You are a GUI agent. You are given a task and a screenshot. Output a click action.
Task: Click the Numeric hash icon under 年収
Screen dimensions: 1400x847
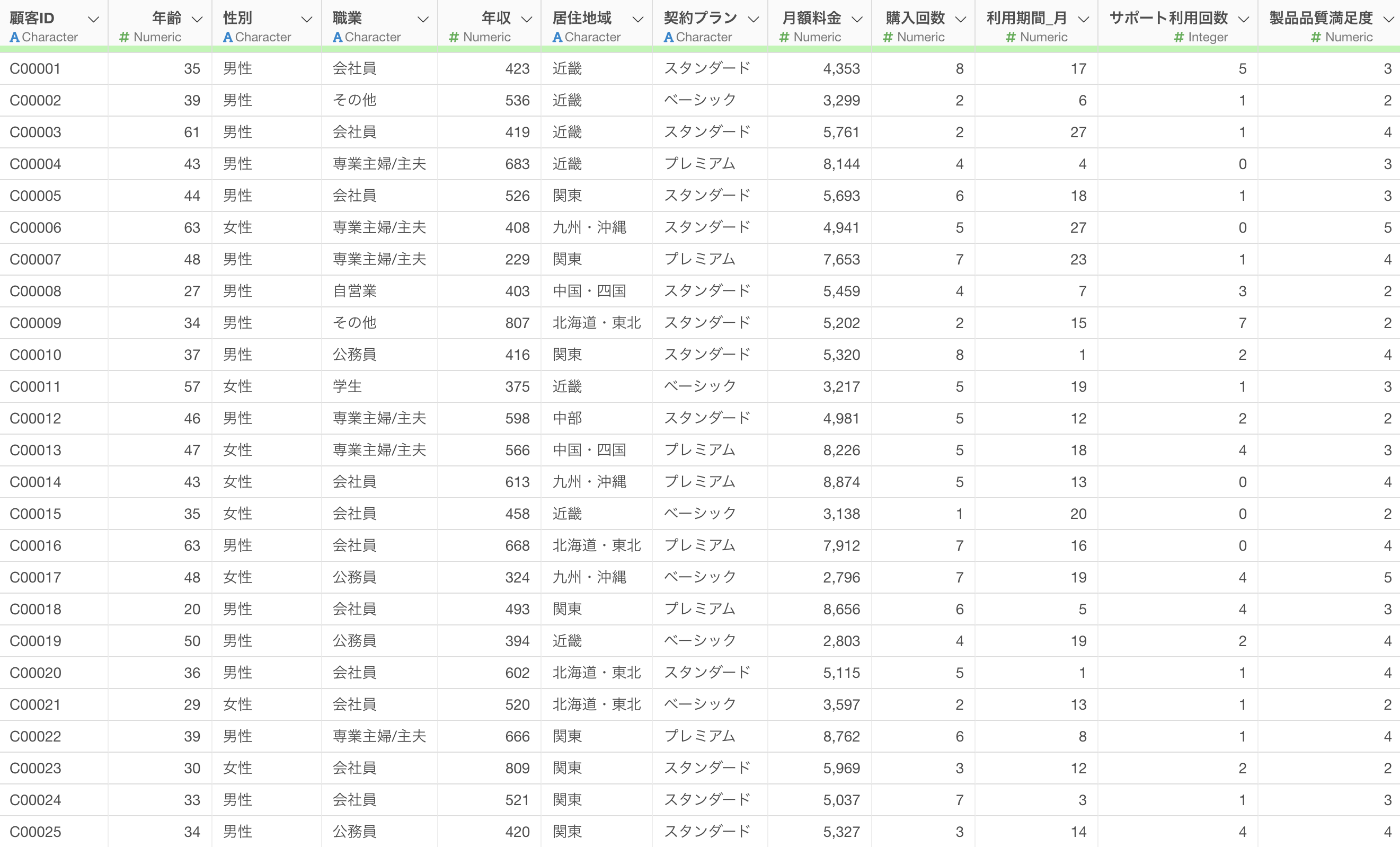(454, 38)
